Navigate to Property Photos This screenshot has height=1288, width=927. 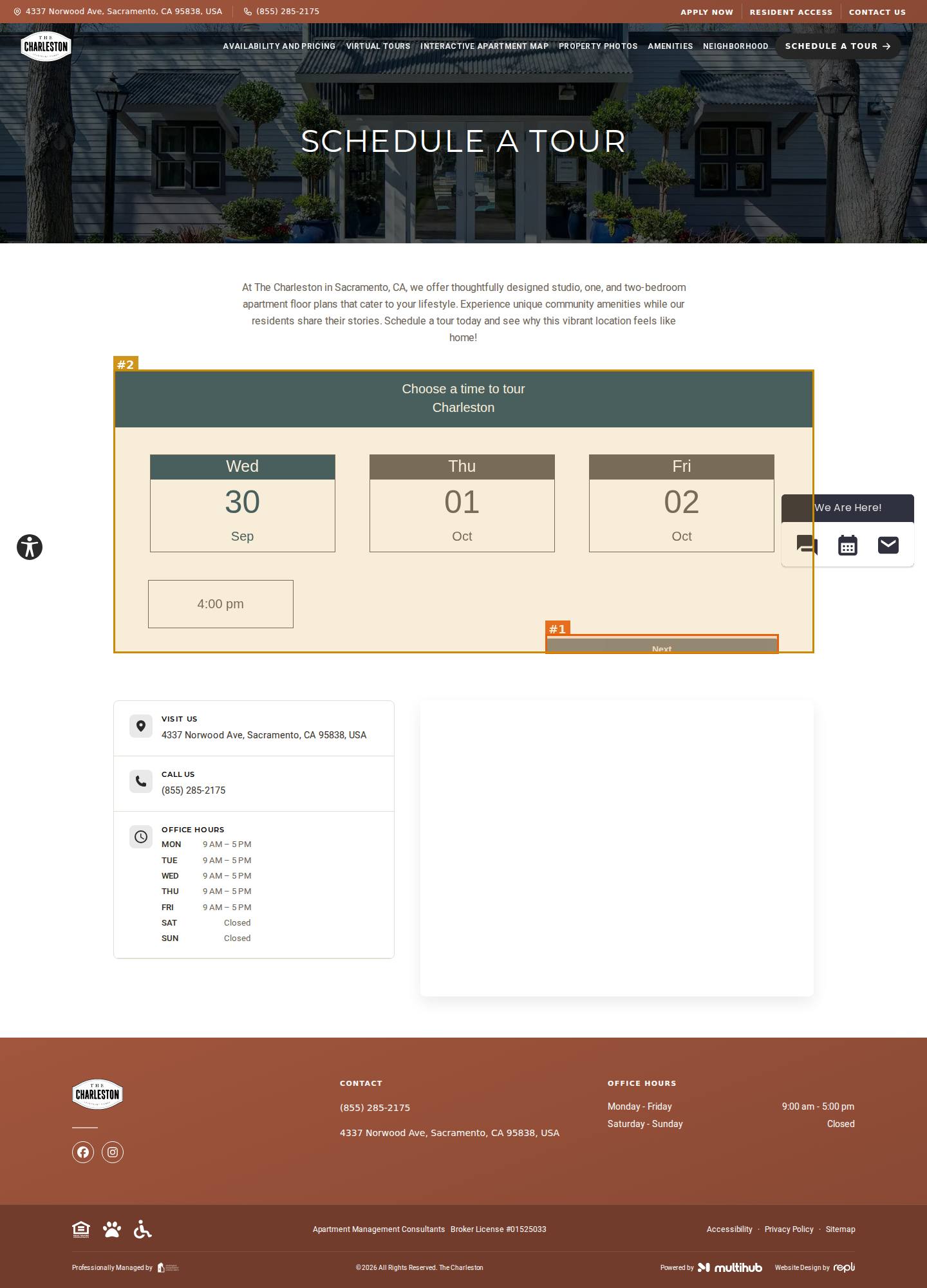598,46
